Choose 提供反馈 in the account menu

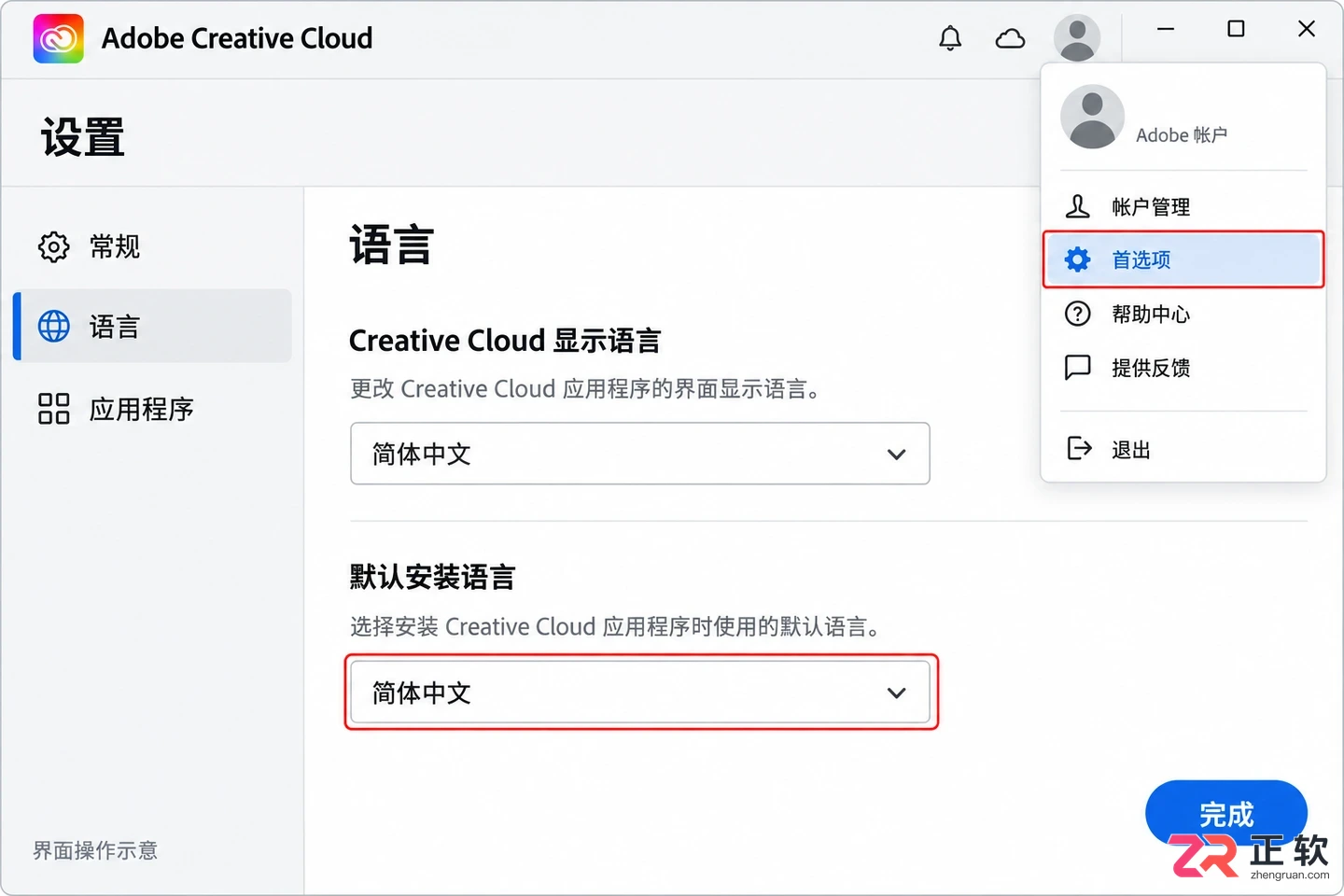click(1183, 367)
